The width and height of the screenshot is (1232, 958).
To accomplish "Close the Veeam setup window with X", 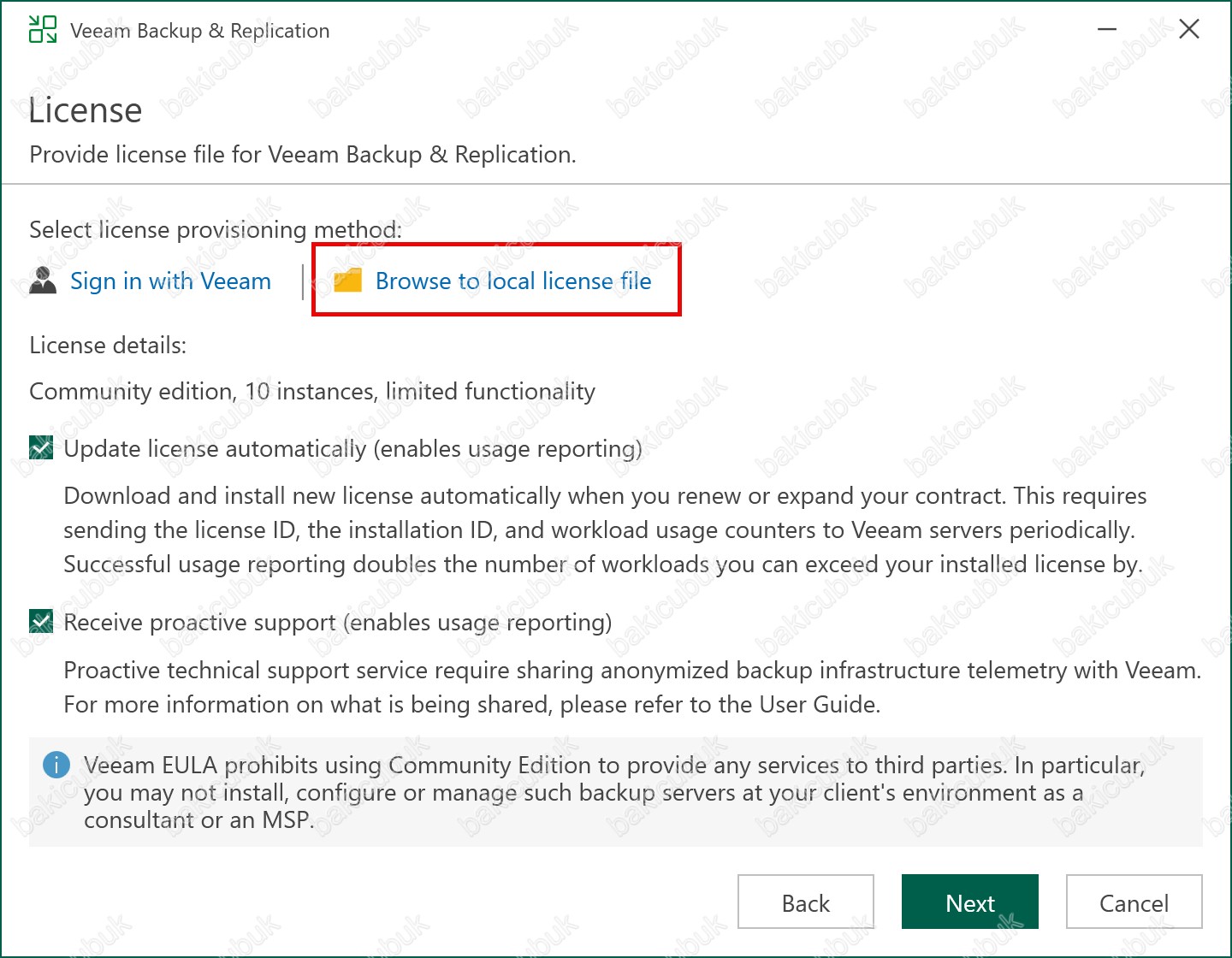I will tap(1188, 30).
